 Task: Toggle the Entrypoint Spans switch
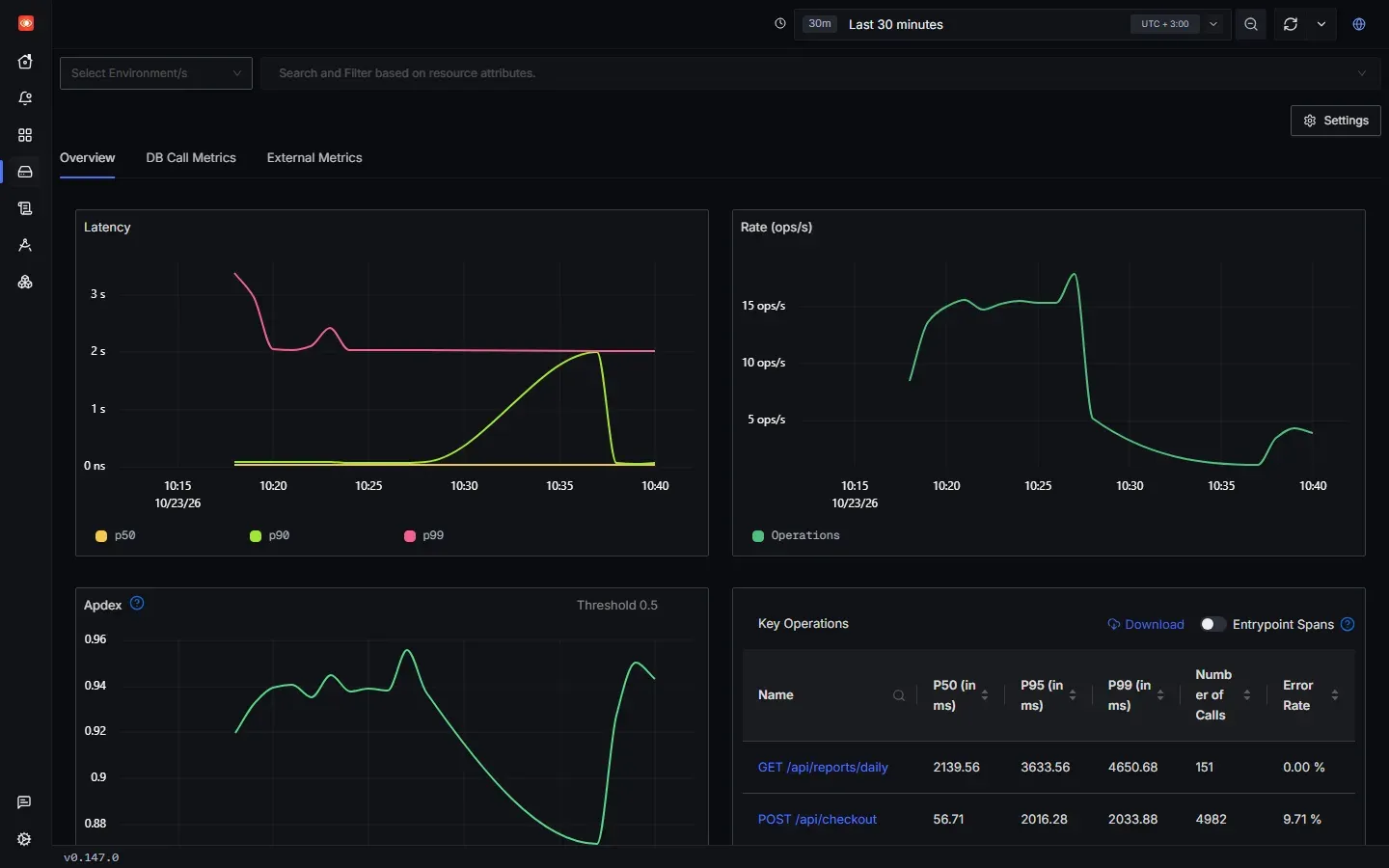tap(1213, 624)
